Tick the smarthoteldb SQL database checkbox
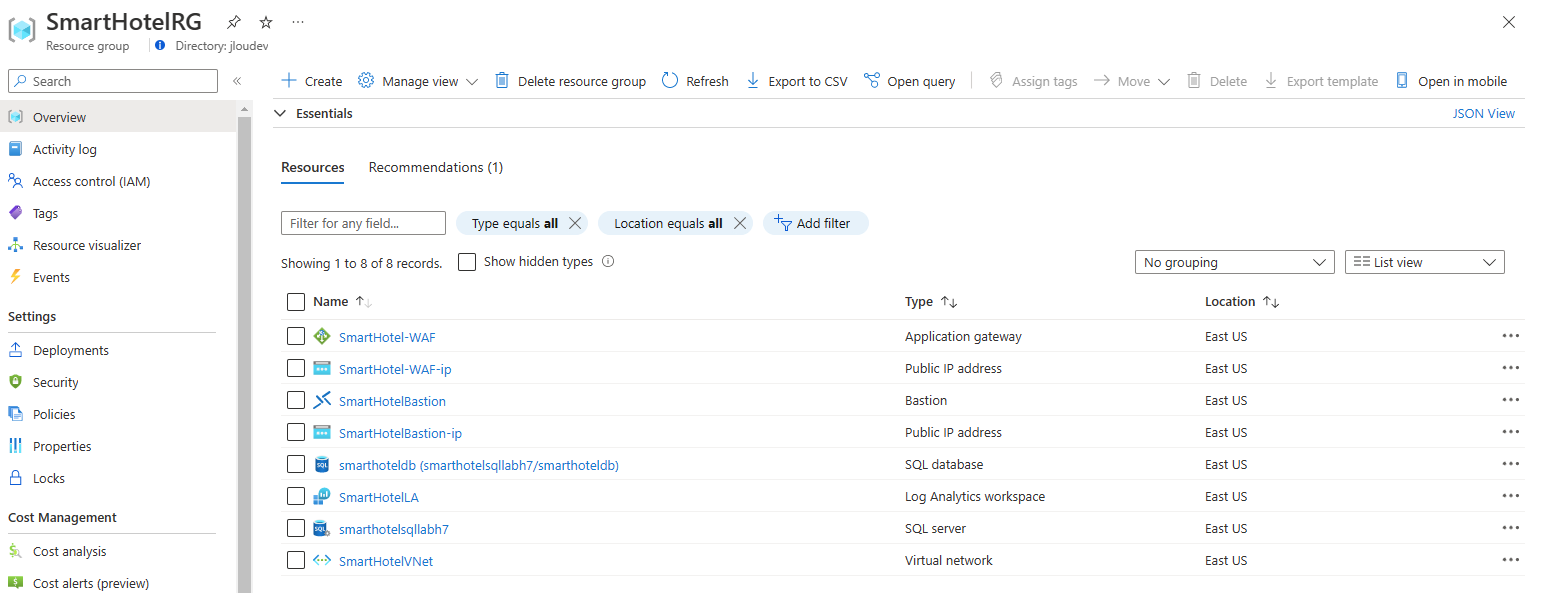Image resolution: width=1545 pixels, height=593 pixels. (296, 464)
